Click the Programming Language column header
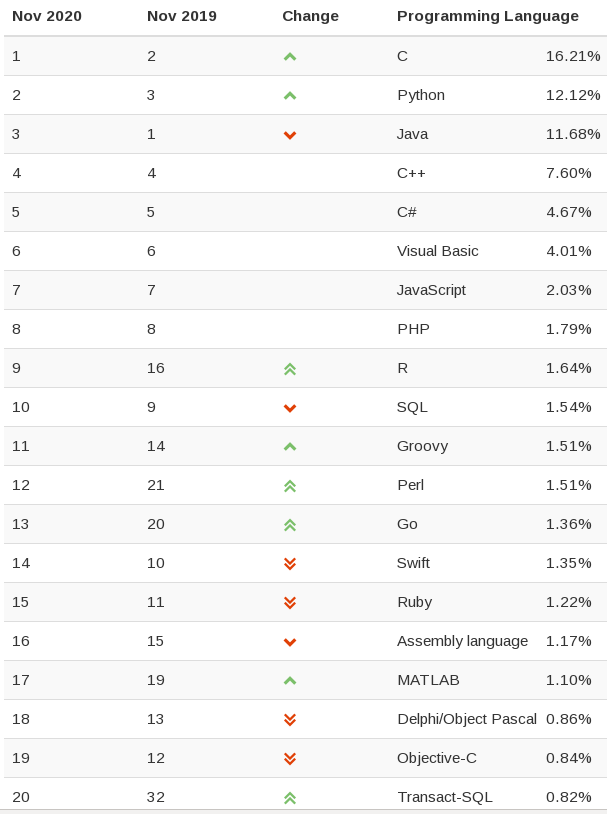The image size is (607, 814). pos(487,16)
